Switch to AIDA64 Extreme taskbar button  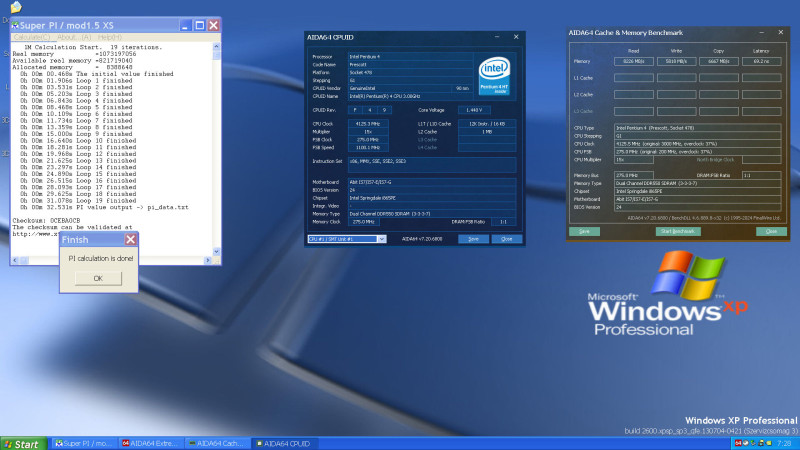tap(151, 444)
